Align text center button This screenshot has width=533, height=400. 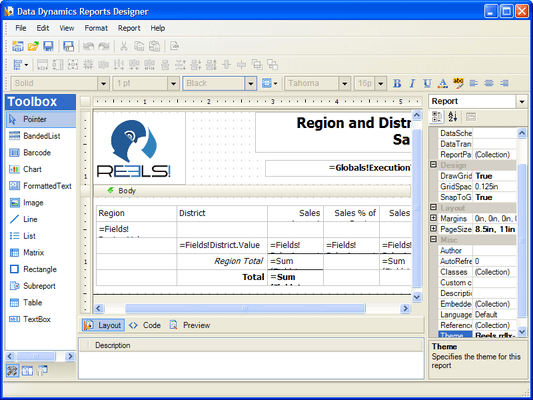(489, 83)
